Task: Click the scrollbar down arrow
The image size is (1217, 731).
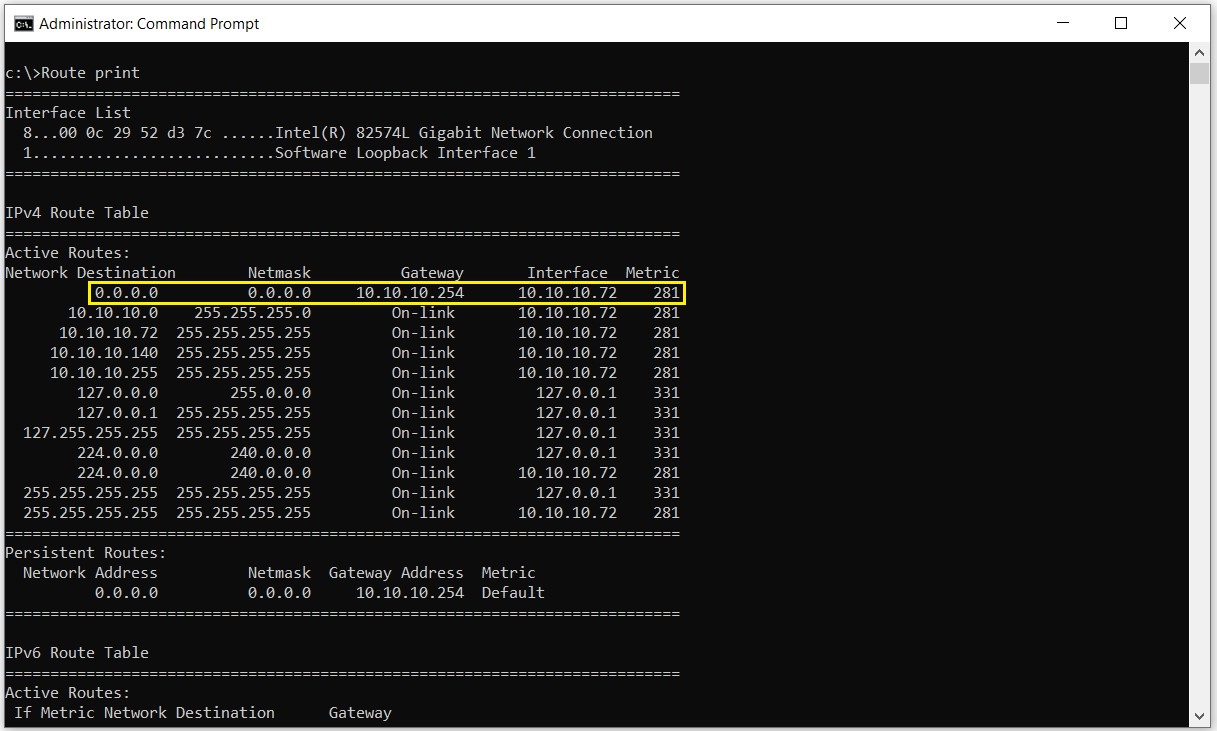Action: pos(1199,714)
